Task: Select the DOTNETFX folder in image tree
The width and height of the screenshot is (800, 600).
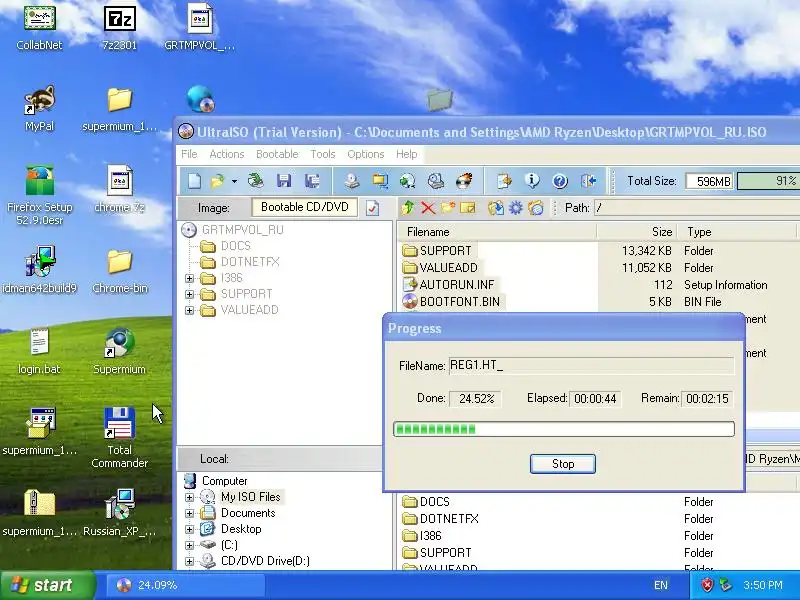Action: (x=250, y=262)
